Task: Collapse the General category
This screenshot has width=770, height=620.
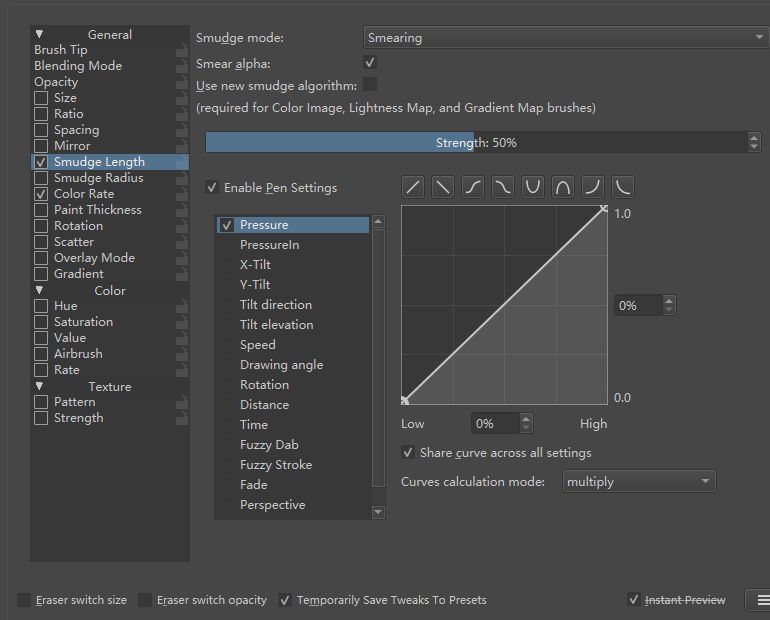Action: [x=40, y=34]
